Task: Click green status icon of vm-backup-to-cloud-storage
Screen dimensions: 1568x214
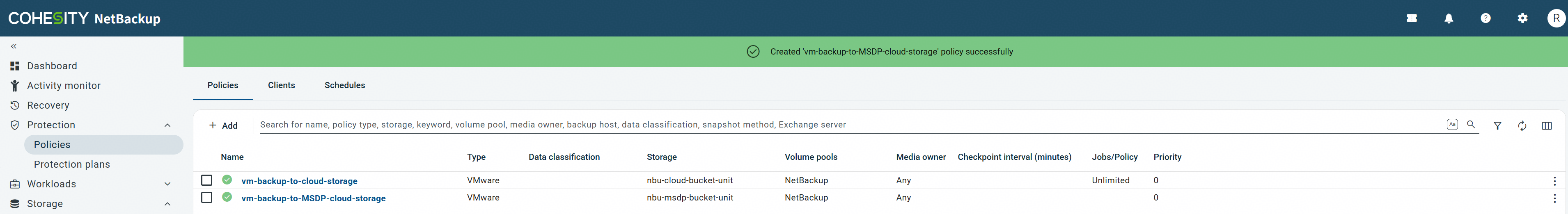Action: point(227,179)
